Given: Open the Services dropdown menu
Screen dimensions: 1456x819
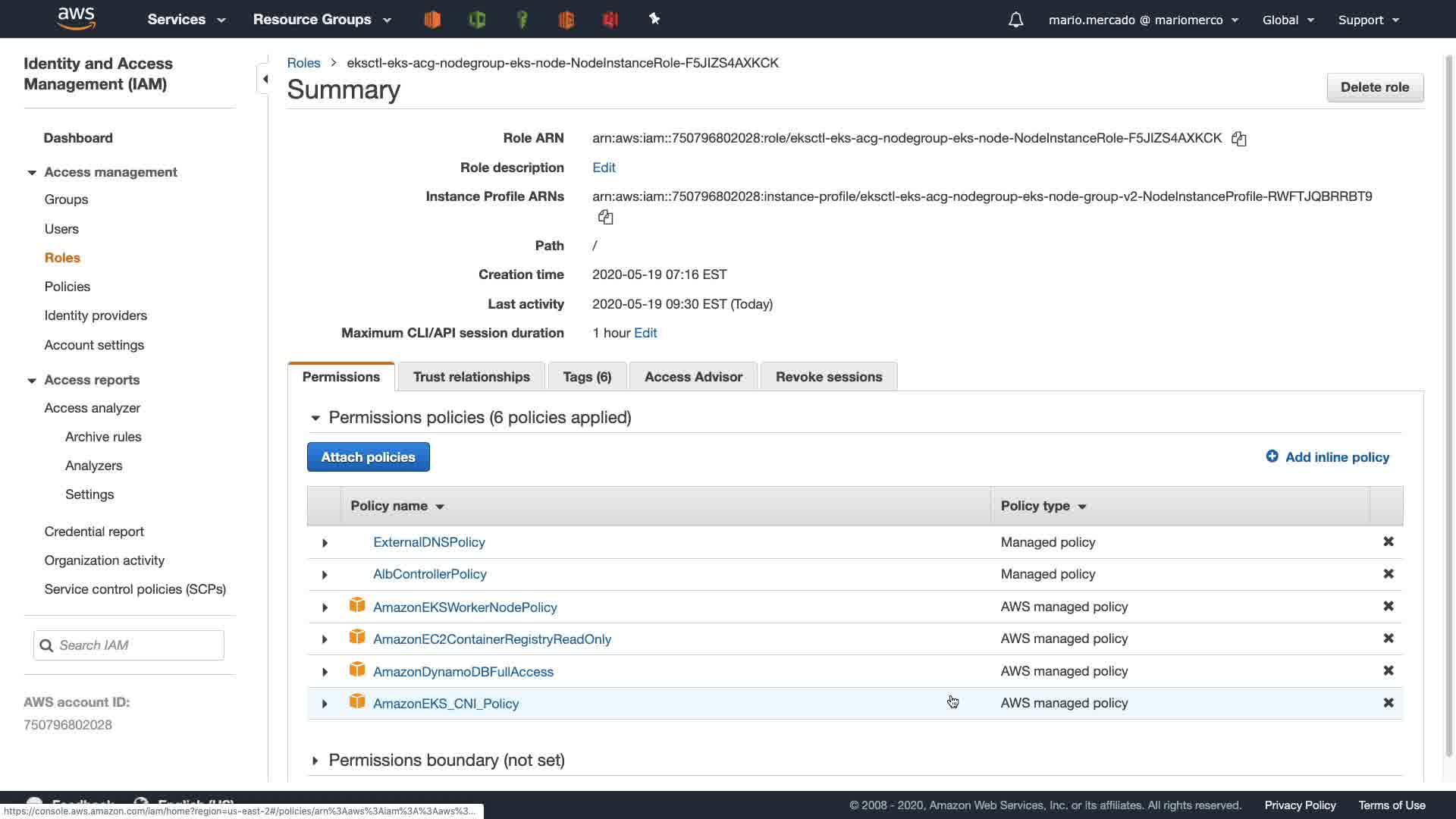Looking at the screenshot, I should pos(187,20).
